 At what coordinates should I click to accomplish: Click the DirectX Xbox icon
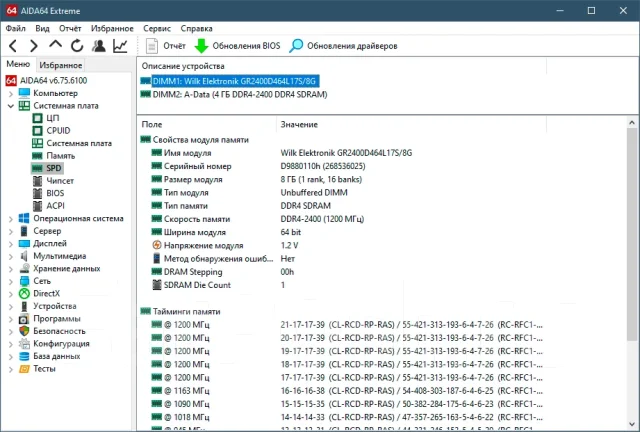[24, 294]
